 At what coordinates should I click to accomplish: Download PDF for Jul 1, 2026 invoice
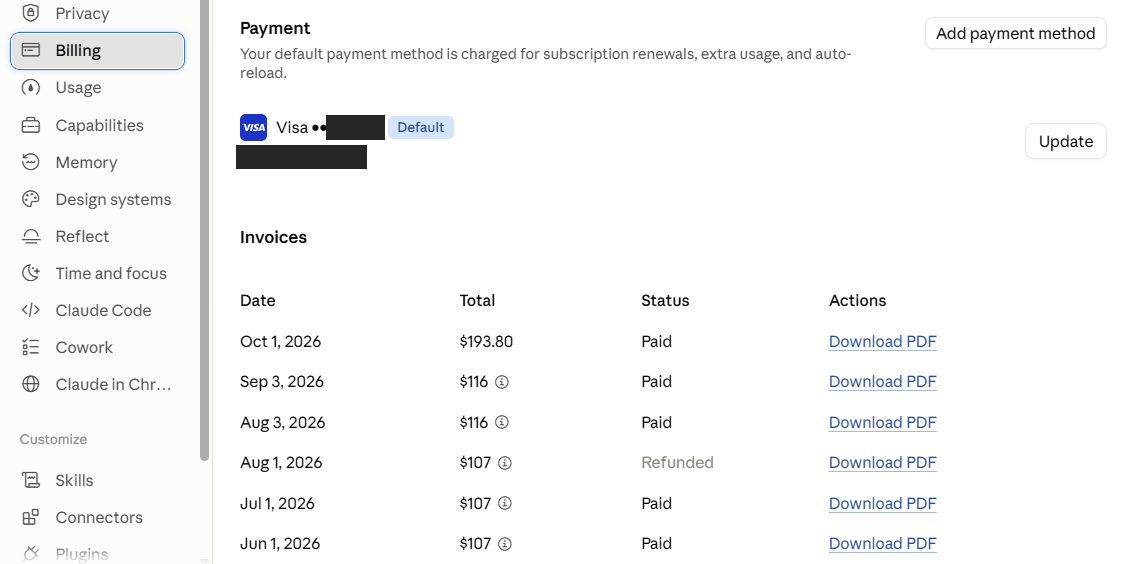882,503
